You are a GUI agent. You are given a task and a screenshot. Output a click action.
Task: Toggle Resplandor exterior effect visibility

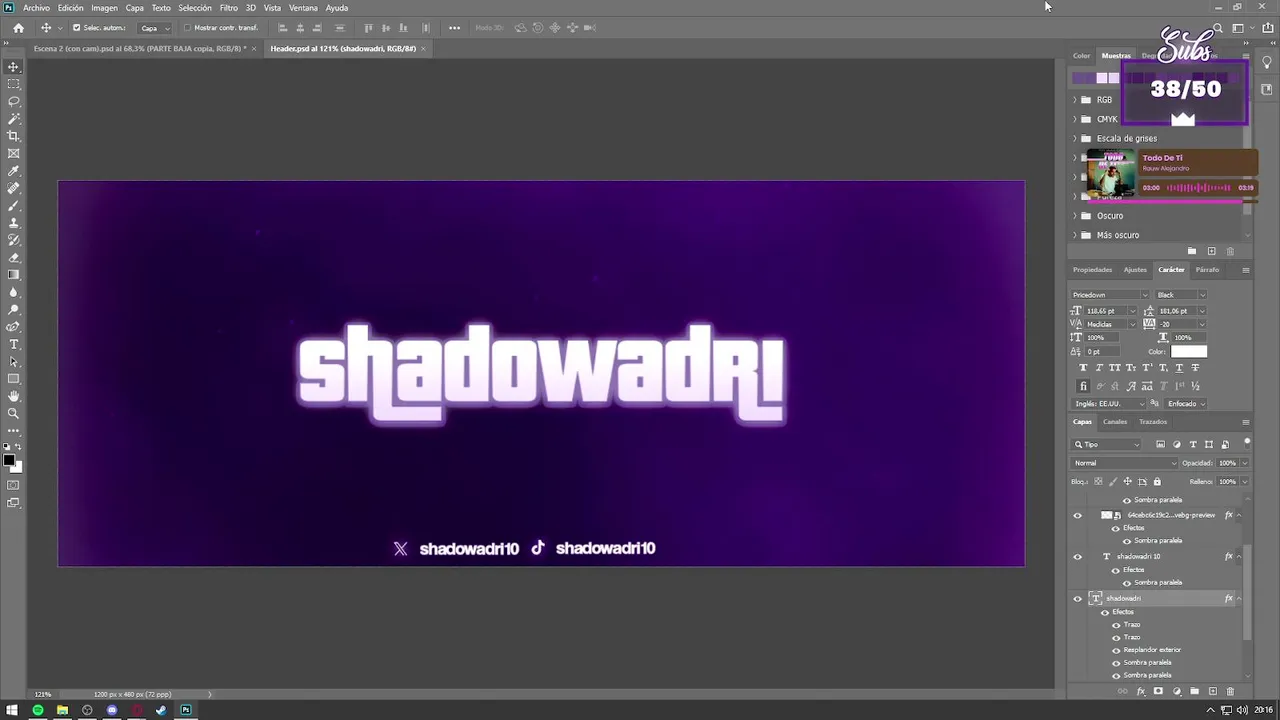(1116, 650)
